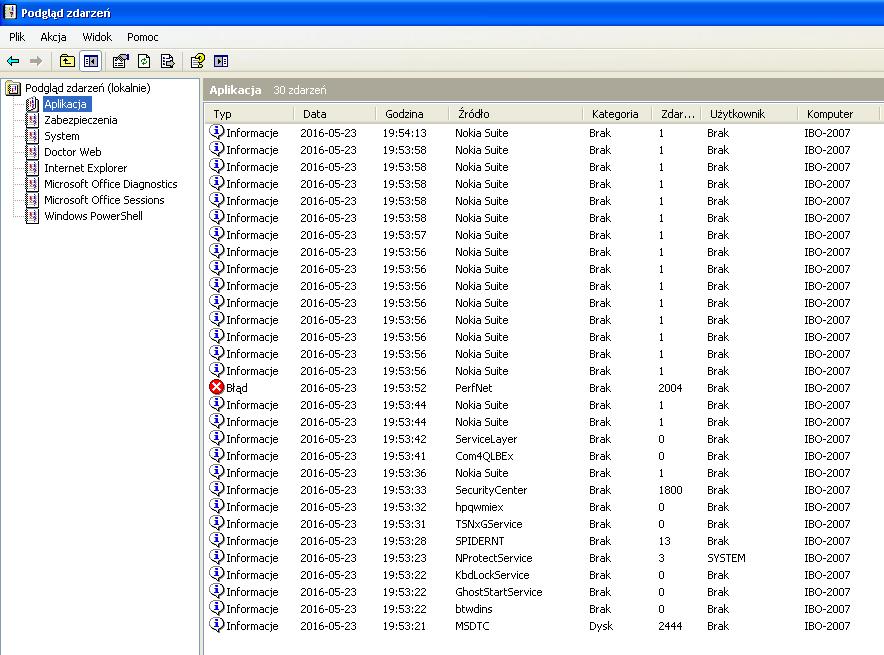Select the btwdins event row
The width and height of the screenshot is (884, 655).
pyautogui.click(x=543, y=609)
